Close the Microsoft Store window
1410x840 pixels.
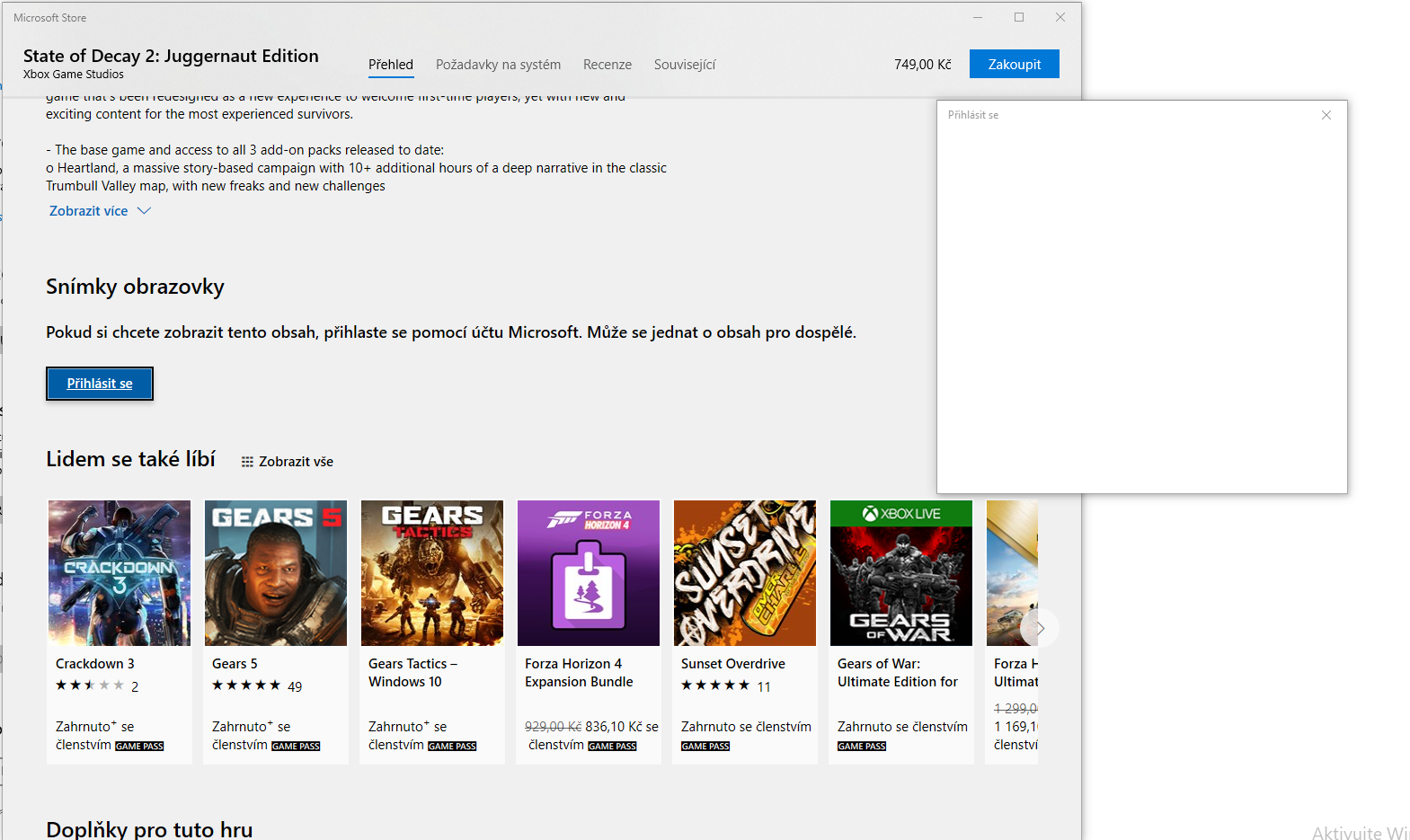pyautogui.click(x=1060, y=17)
